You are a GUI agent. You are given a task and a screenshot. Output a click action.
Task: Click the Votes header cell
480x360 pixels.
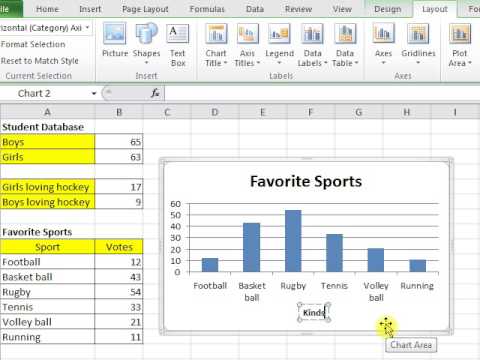pyautogui.click(x=119, y=247)
